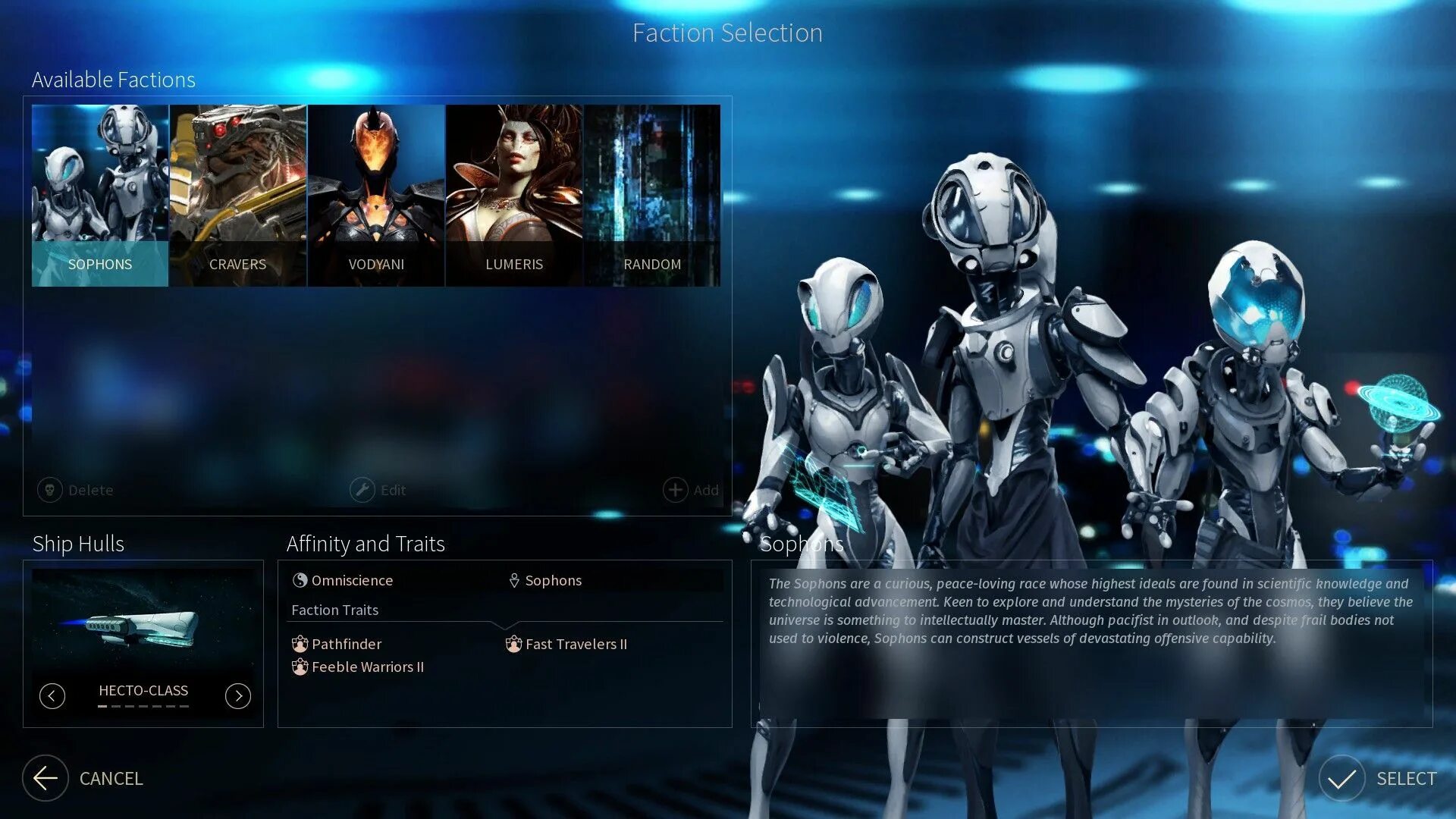Toggle the Pathfinder trait selection
Screen dimensions: 1456x819
(336, 644)
